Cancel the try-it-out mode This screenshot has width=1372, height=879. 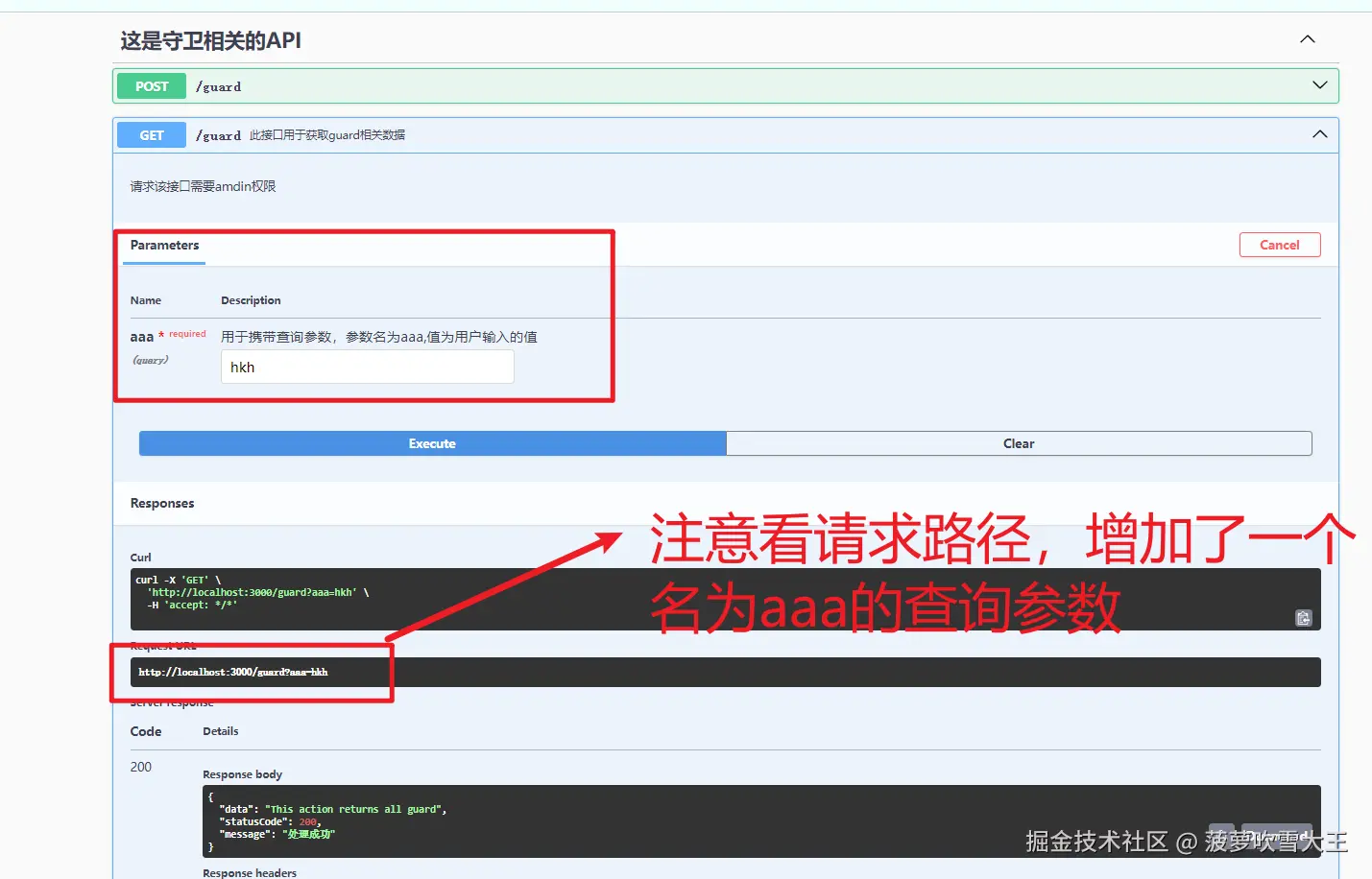(1279, 245)
